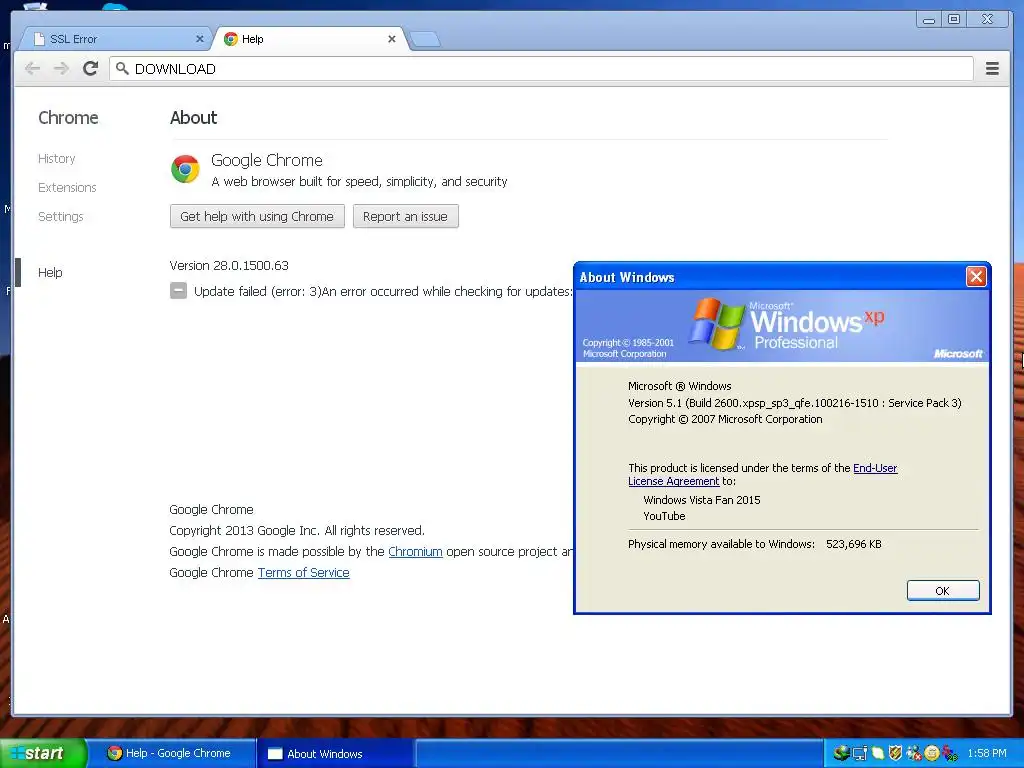Select the Help tab

pos(310,39)
